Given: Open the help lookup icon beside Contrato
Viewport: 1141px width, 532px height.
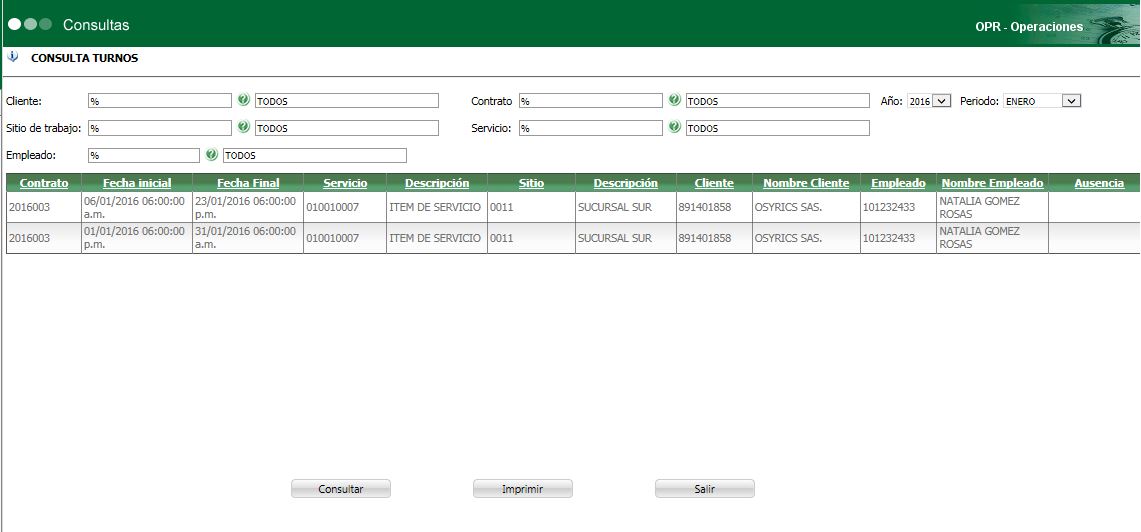Looking at the screenshot, I should [x=675, y=100].
